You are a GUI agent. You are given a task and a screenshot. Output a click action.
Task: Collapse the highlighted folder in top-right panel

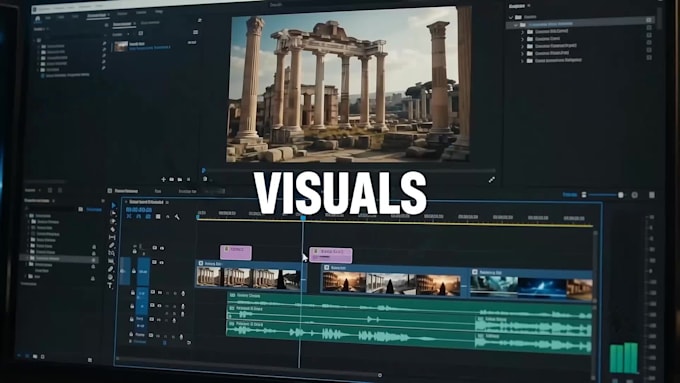[x=516, y=25]
